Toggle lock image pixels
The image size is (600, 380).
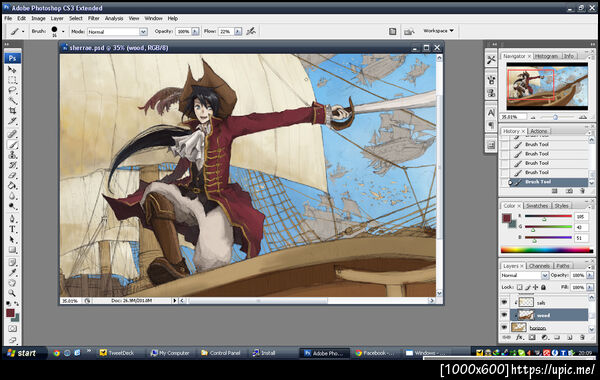click(x=527, y=287)
